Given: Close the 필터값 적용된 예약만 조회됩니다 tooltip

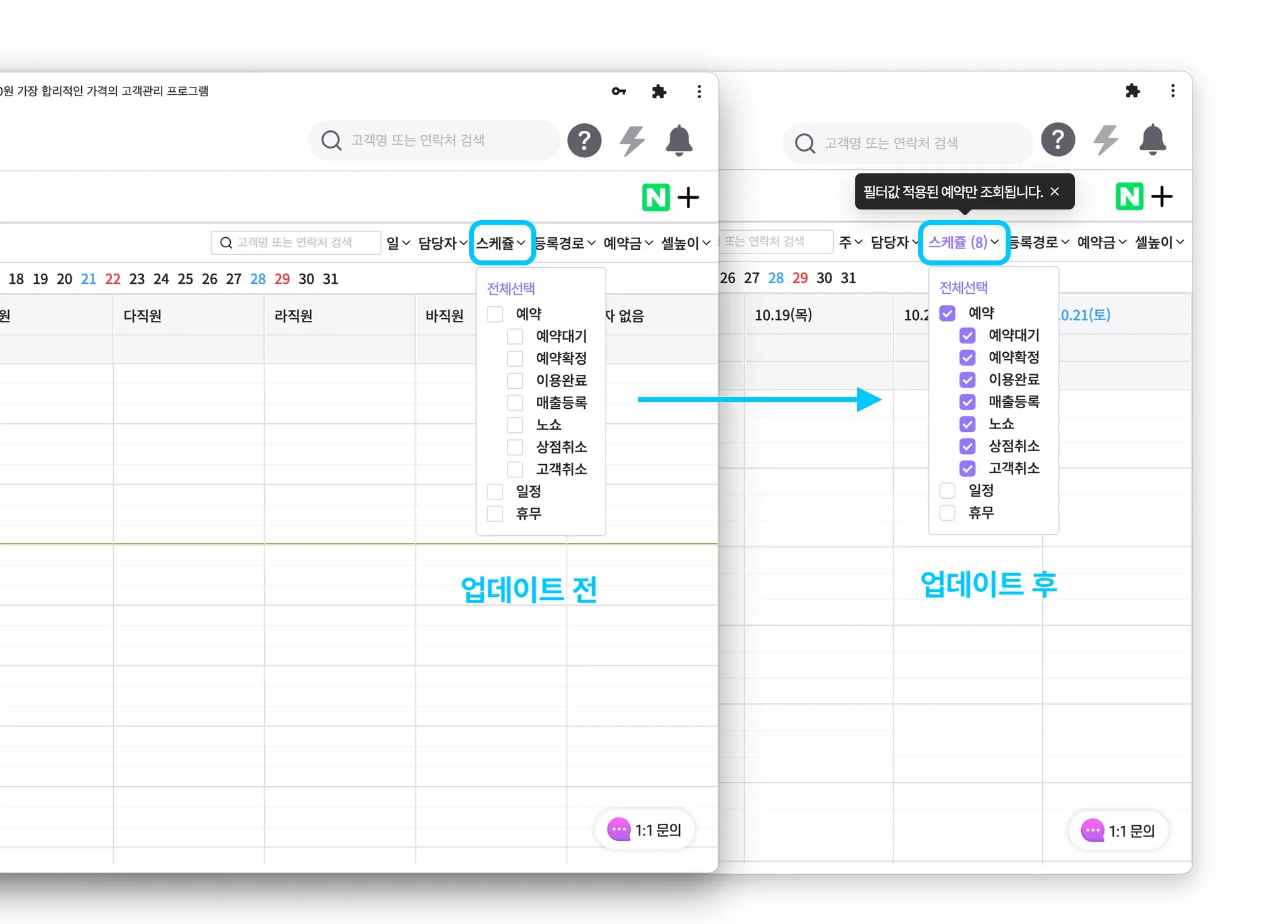Looking at the screenshot, I should (x=1055, y=191).
